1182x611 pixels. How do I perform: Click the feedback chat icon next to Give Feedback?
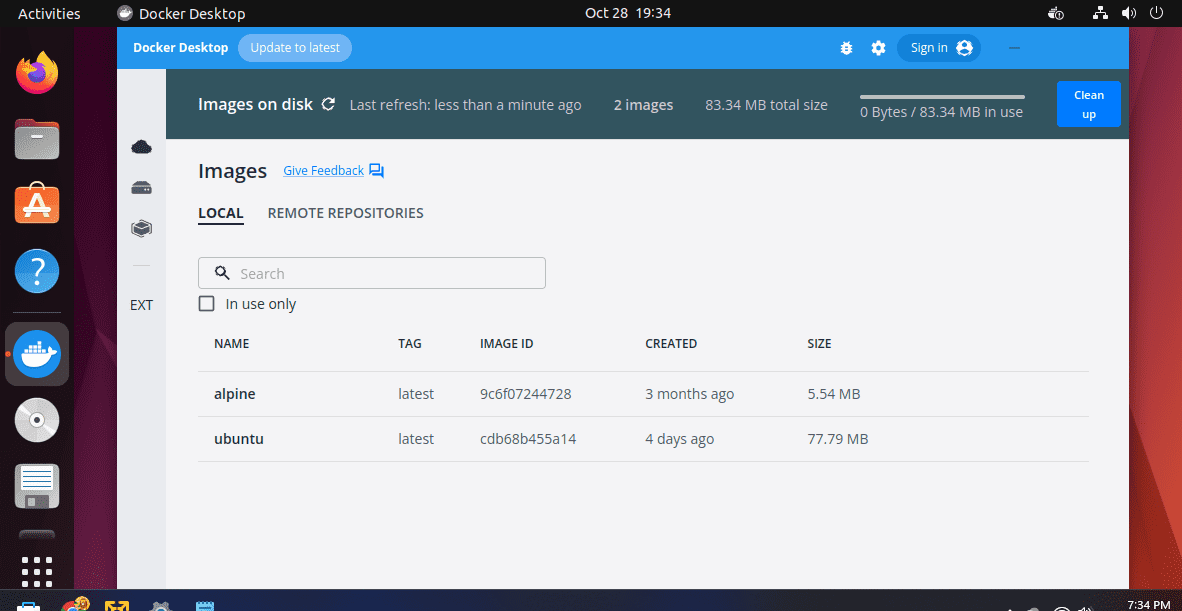tap(376, 170)
